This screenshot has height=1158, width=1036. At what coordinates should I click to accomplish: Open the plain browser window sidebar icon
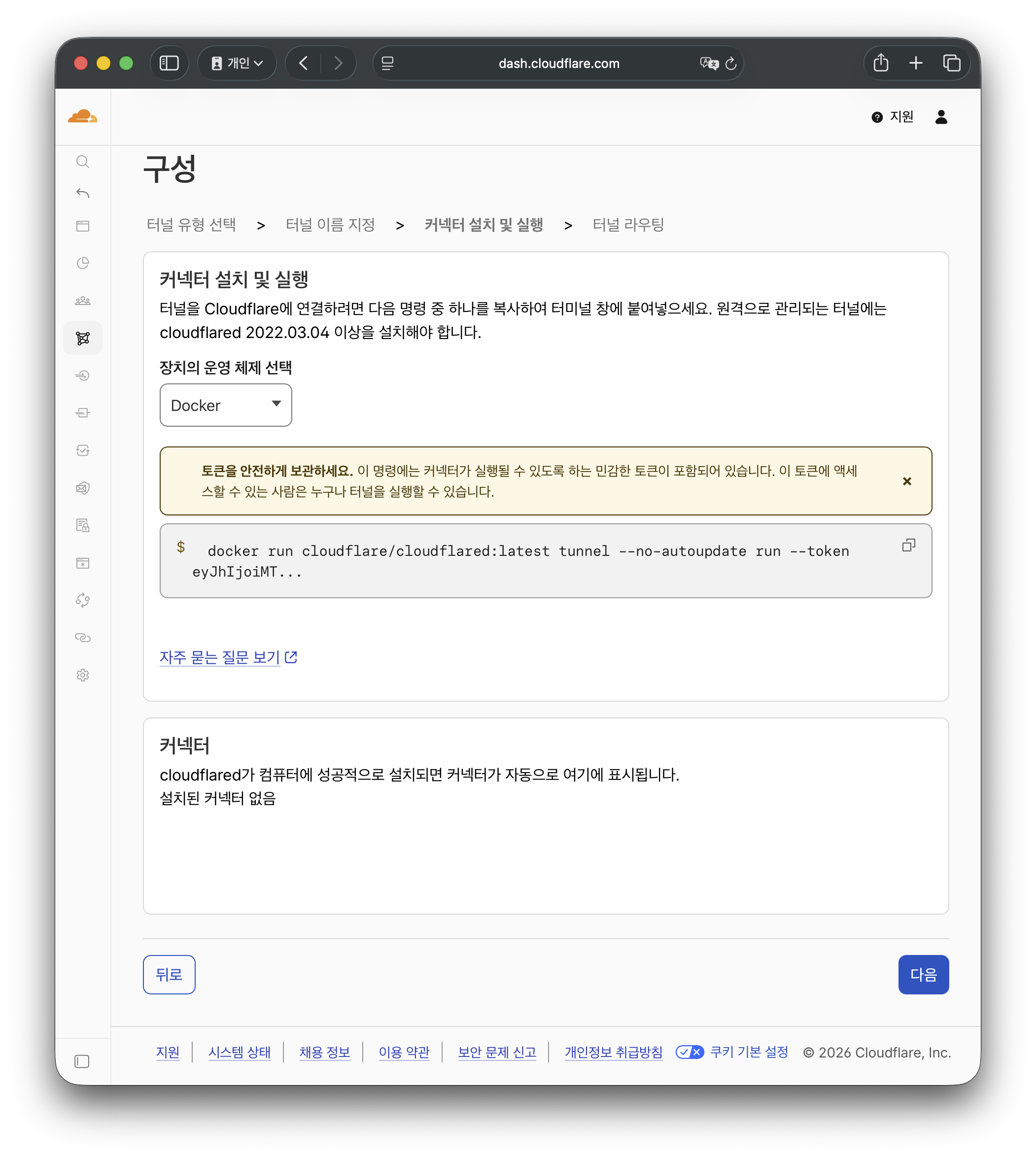(82, 226)
